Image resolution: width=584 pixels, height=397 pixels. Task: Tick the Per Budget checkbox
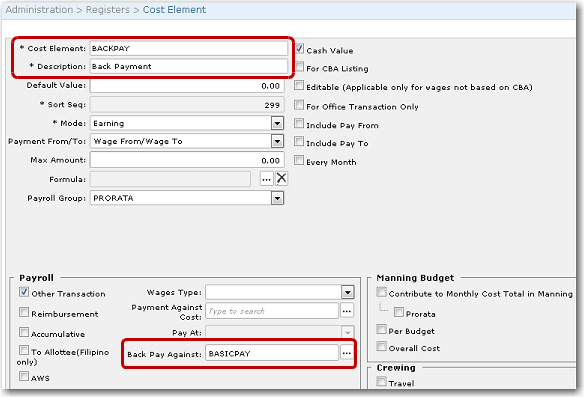click(381, 329)
